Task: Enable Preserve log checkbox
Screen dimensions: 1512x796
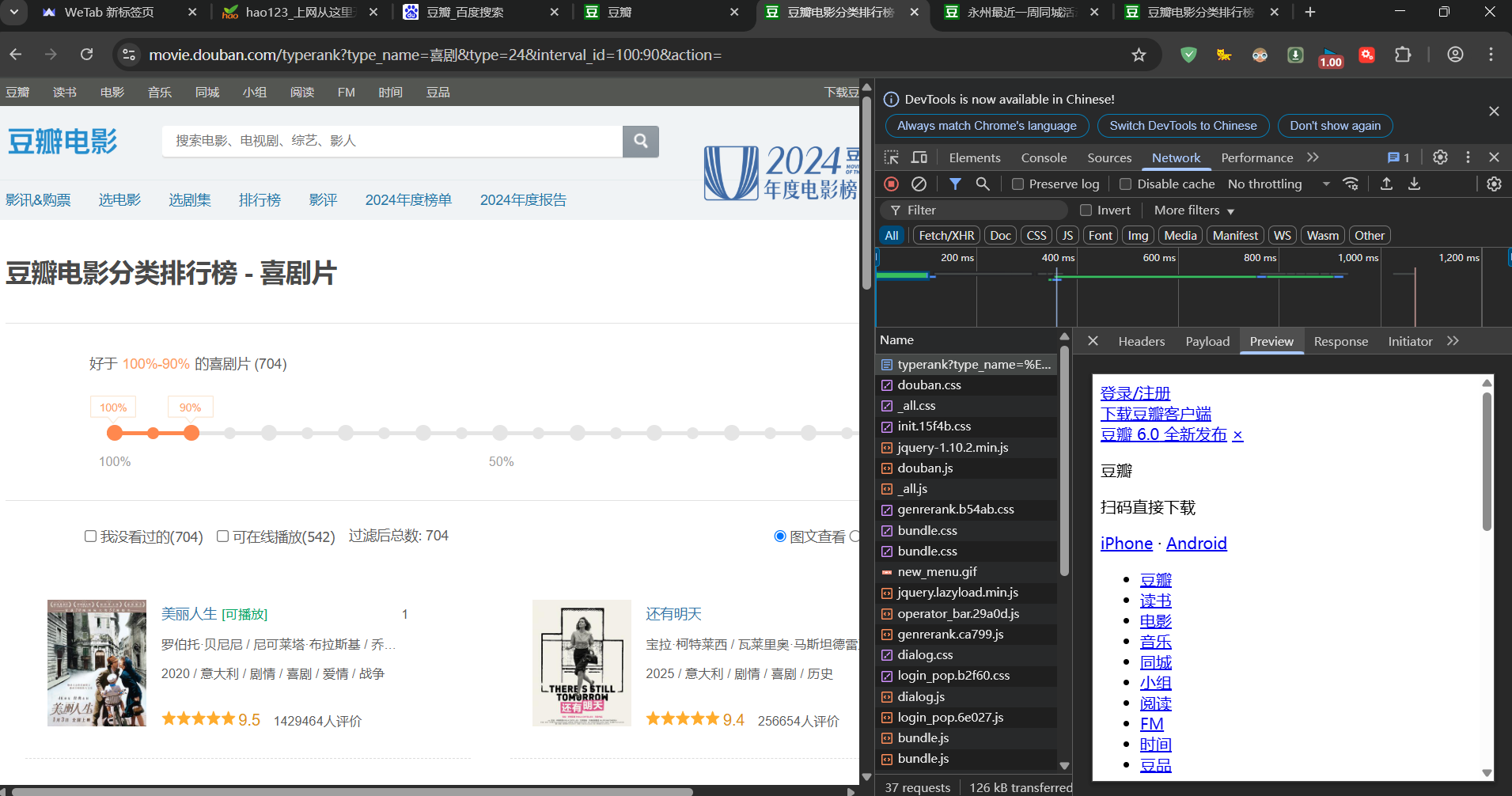Action: click(x=1018, y=184)
